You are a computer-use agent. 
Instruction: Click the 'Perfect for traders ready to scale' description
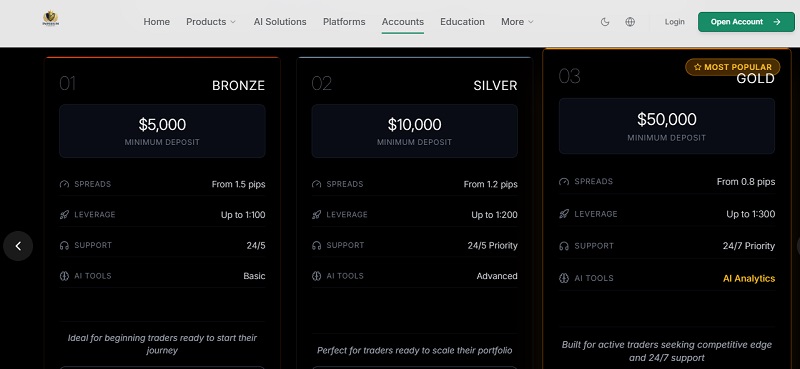point(414,351)
